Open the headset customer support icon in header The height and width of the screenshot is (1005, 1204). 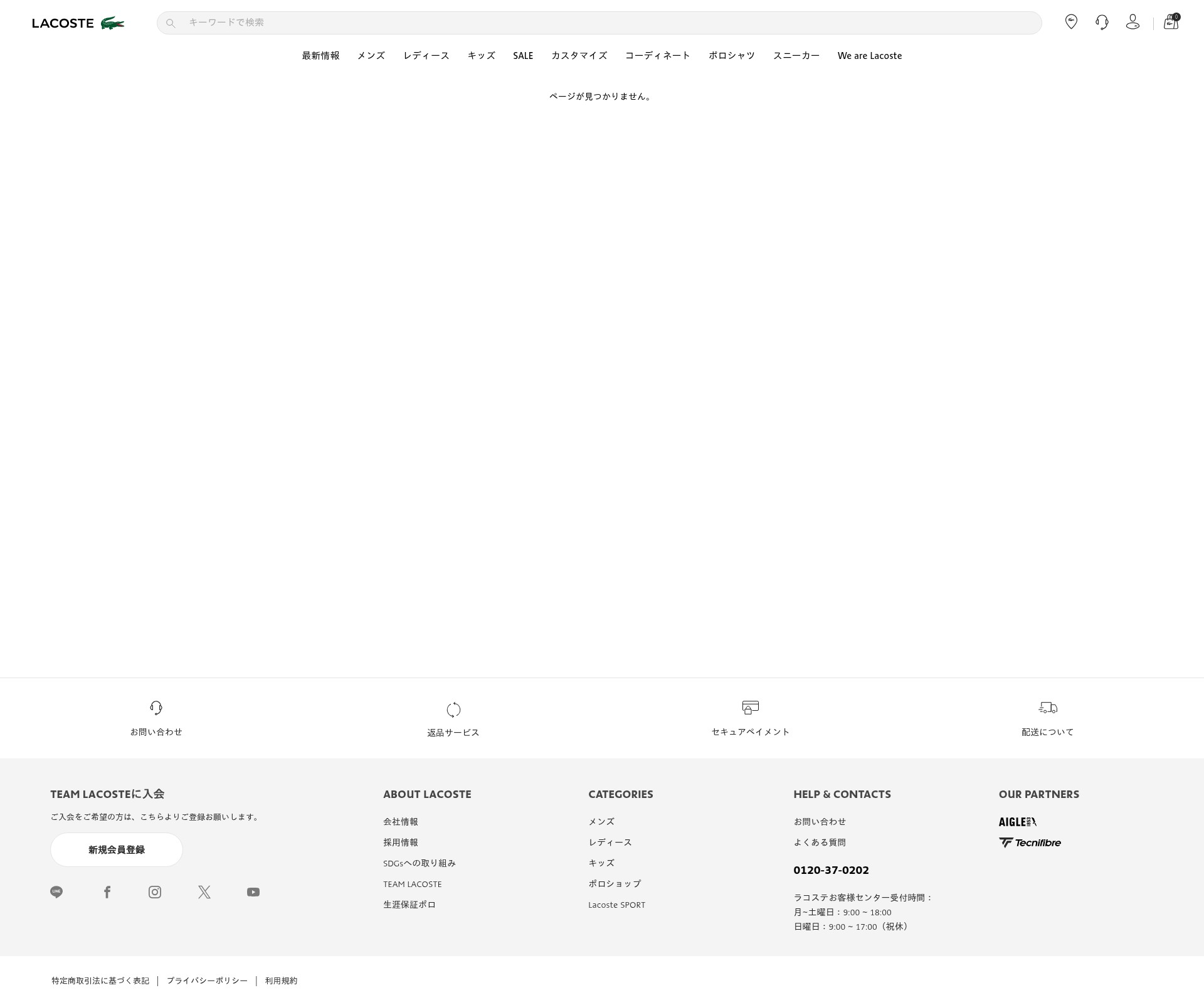point(1102,23)
